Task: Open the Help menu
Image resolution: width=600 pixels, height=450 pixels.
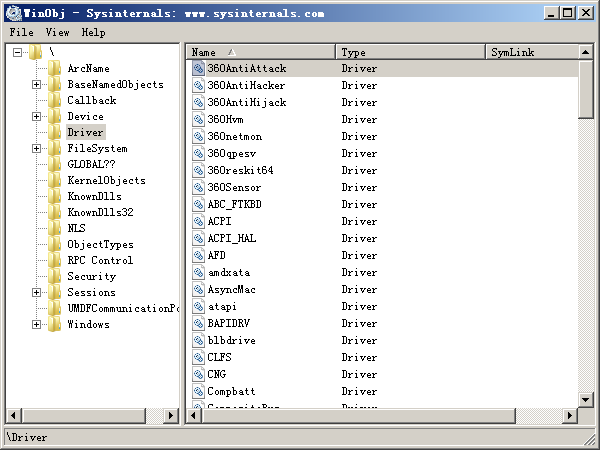Action: coord(93,32)
